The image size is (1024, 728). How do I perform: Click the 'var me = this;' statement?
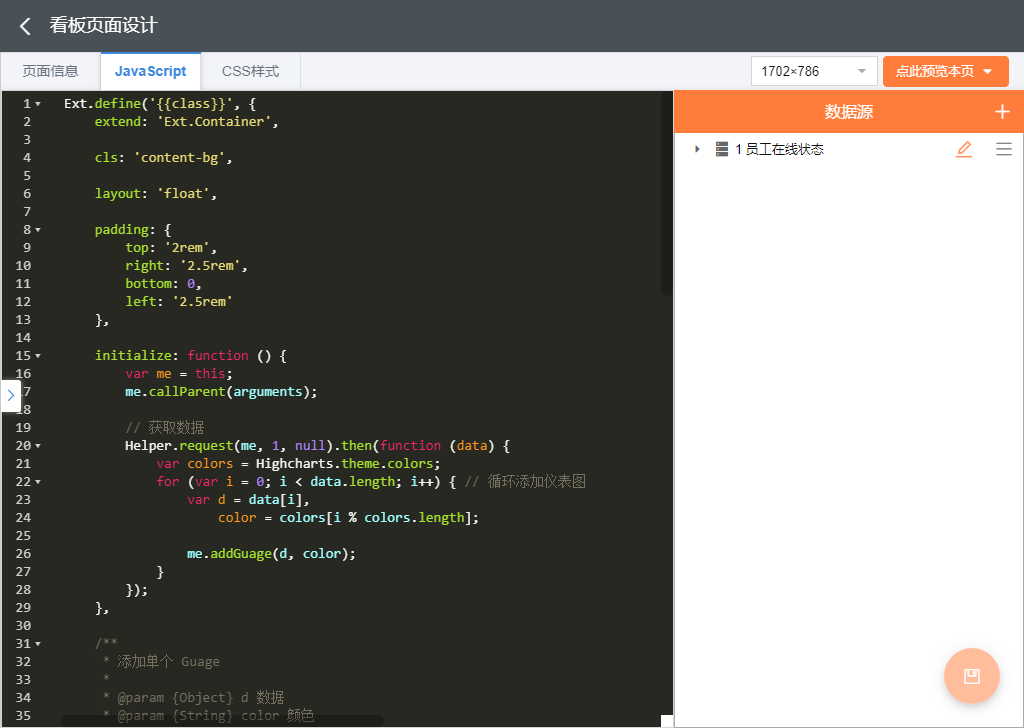pyautogui.click(x=179, y=373)
